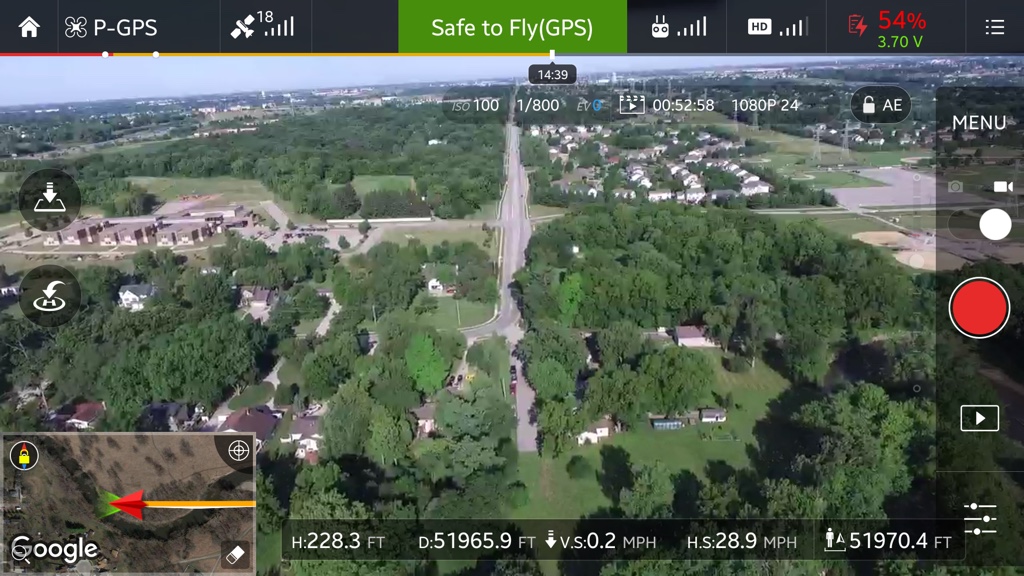Switch between photo and video mode

[x=980, y=225]
